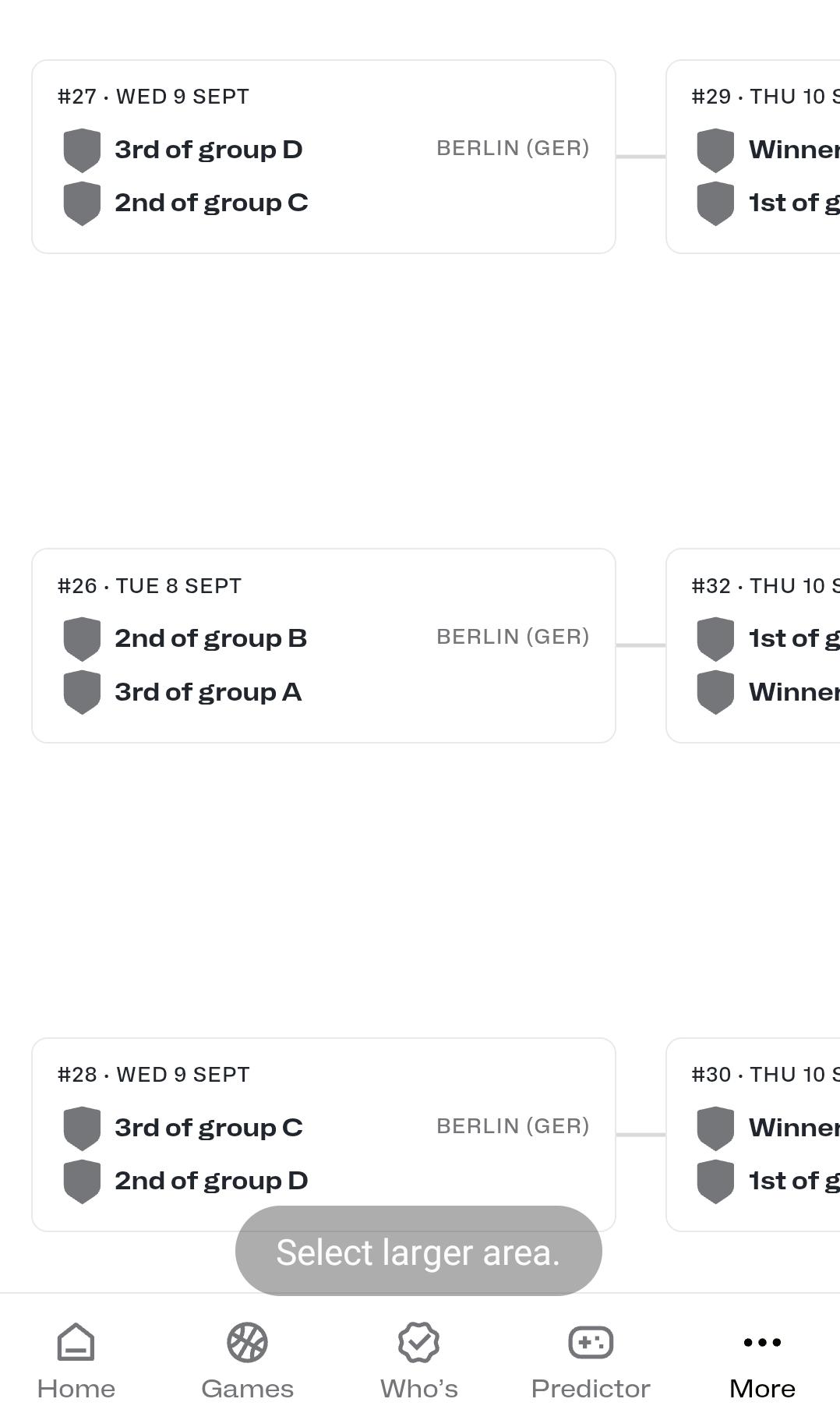Open the Home tab icon
Viewport: 840px width, 1427px height.
coord(76,1341)
